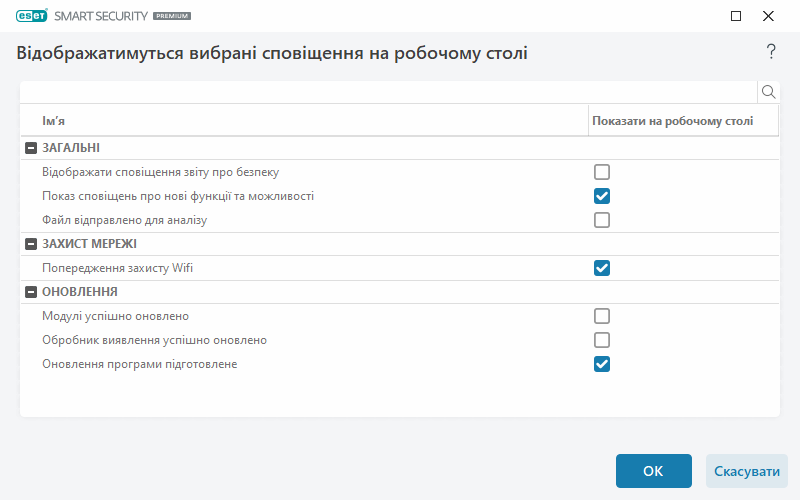Close the window with the X icon
Screen dimensions: 800x500
click(x=768, y=16)
